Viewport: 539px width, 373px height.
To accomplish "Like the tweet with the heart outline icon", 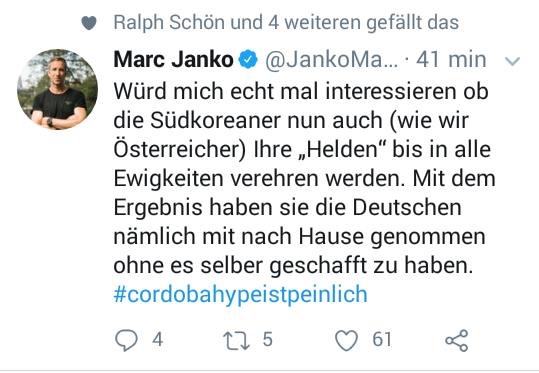I will click(x=346, y=340).
